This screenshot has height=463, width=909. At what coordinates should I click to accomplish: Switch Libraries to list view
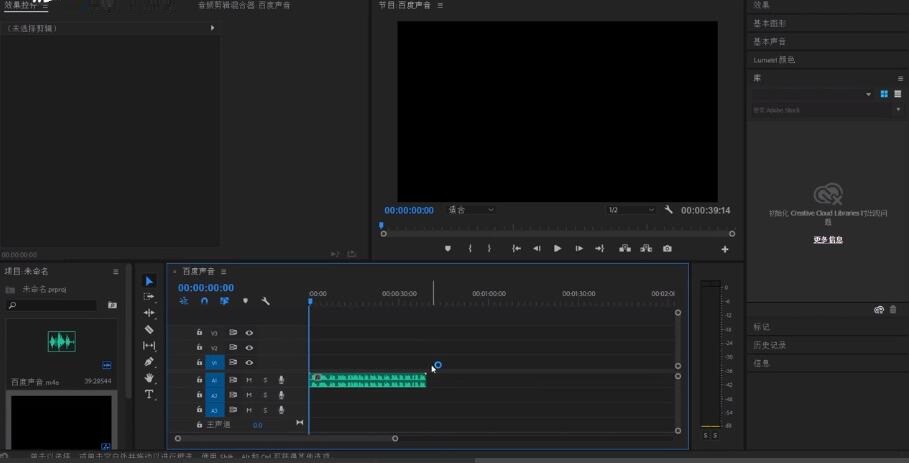point(897,94)
